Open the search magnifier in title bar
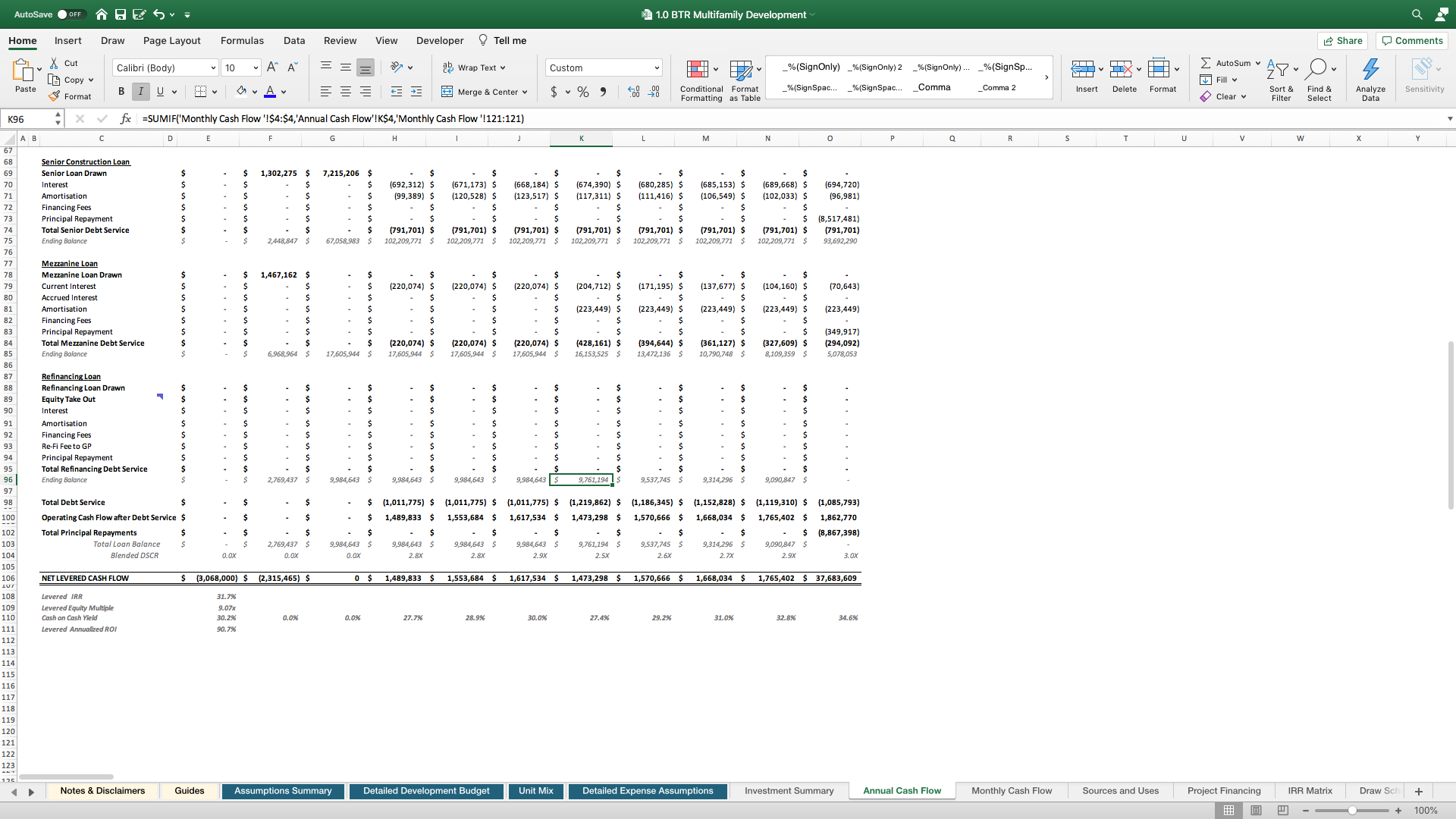The height and width of the screenshot is (819, 1456). 1417,14
